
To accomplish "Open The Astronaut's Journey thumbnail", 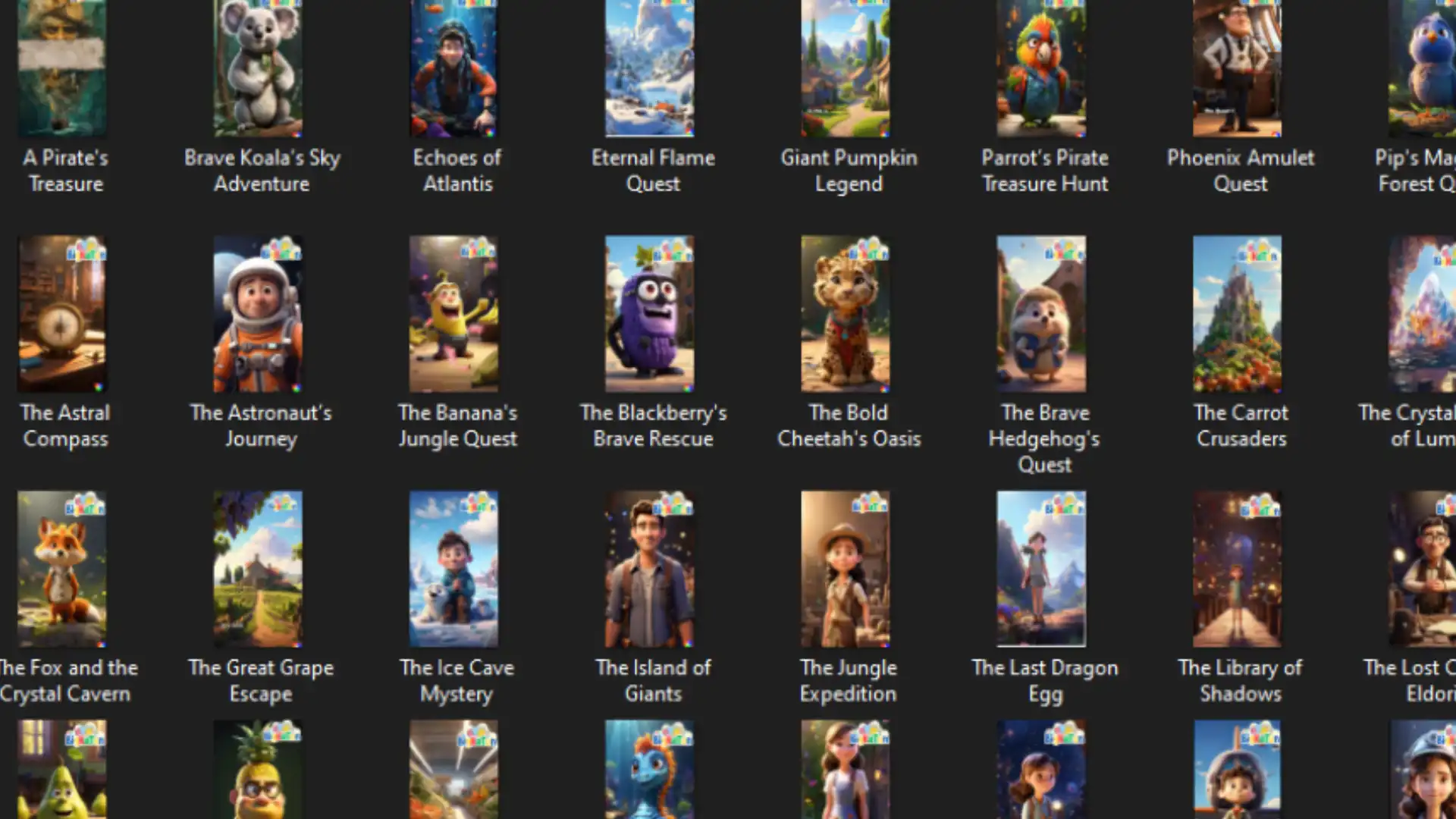I will pyautogui.click(x=258, y=314).
